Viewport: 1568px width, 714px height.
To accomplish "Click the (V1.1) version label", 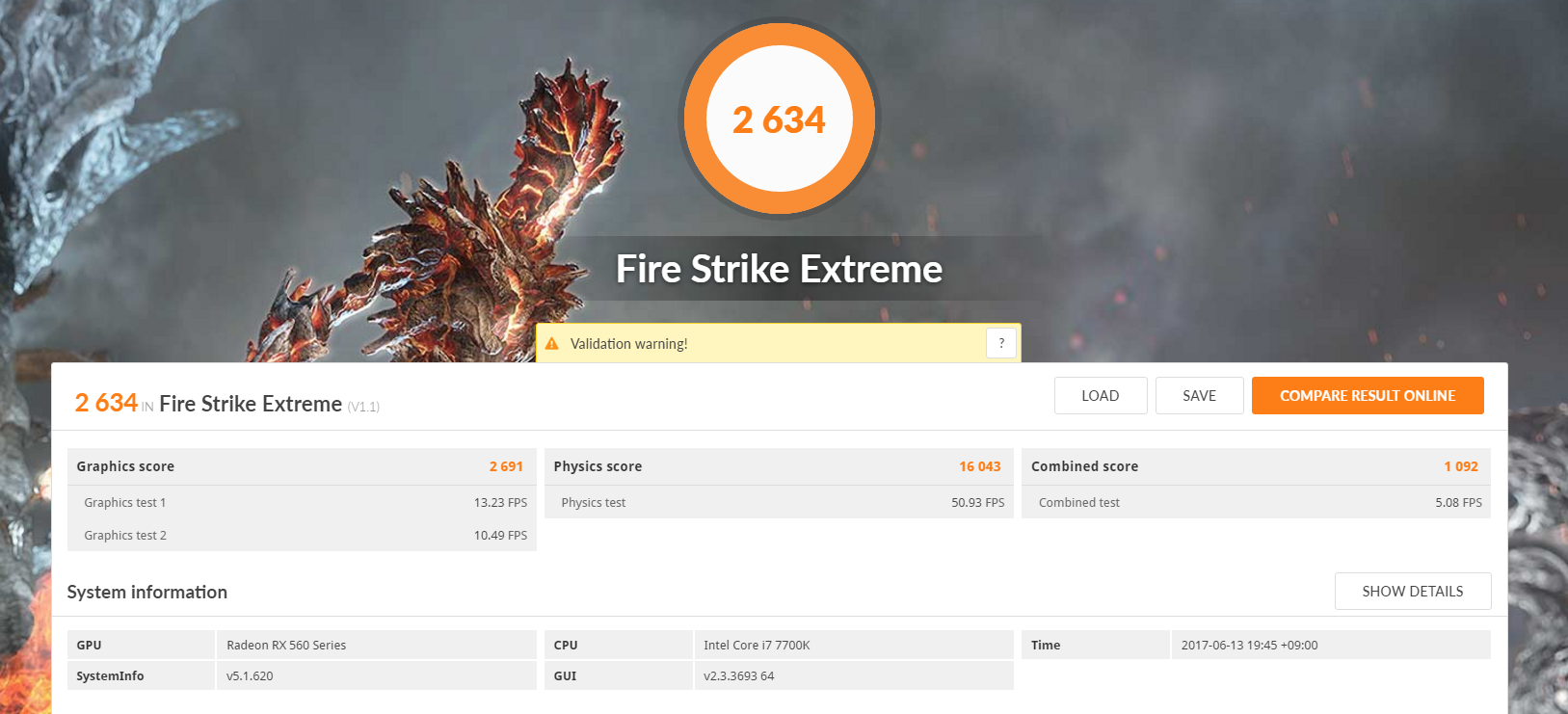I will 363,407.
